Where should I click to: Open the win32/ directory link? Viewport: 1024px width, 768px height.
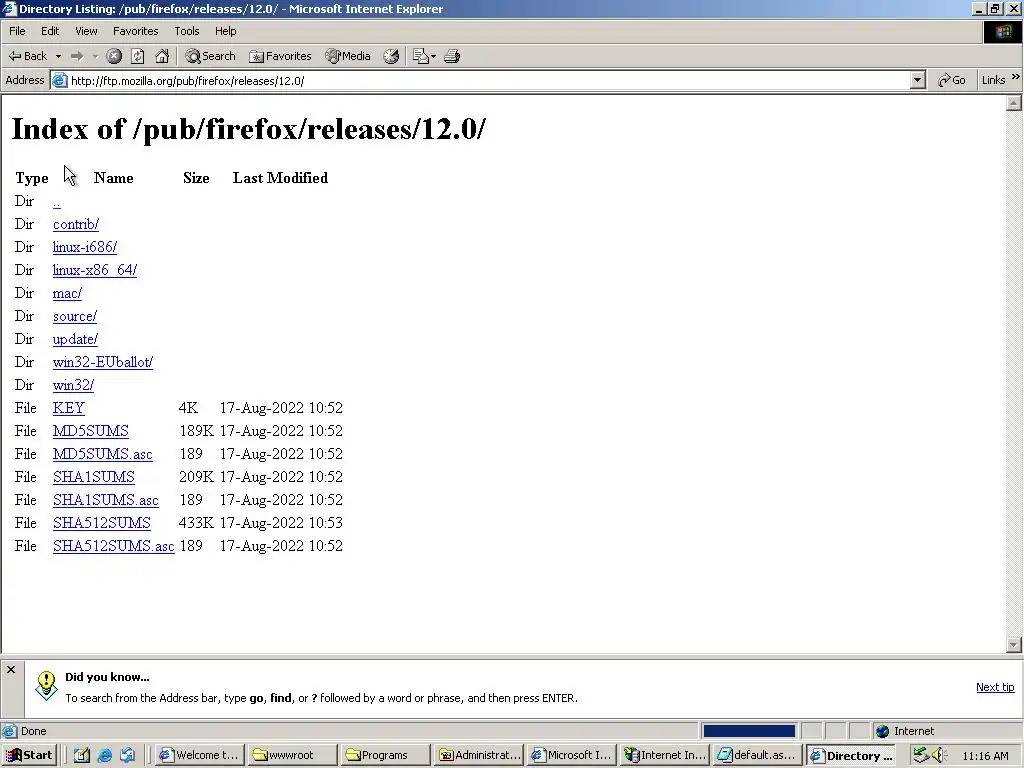click(x=73, y=385)
